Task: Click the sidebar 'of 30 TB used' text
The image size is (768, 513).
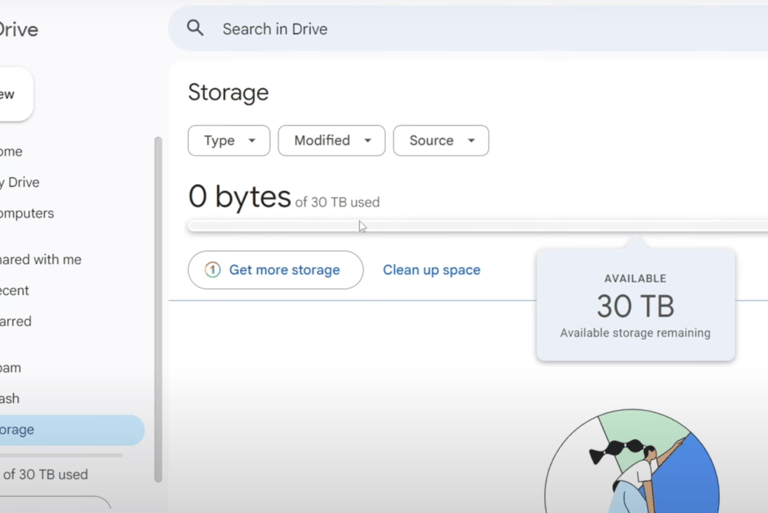Action: (45, 474)
